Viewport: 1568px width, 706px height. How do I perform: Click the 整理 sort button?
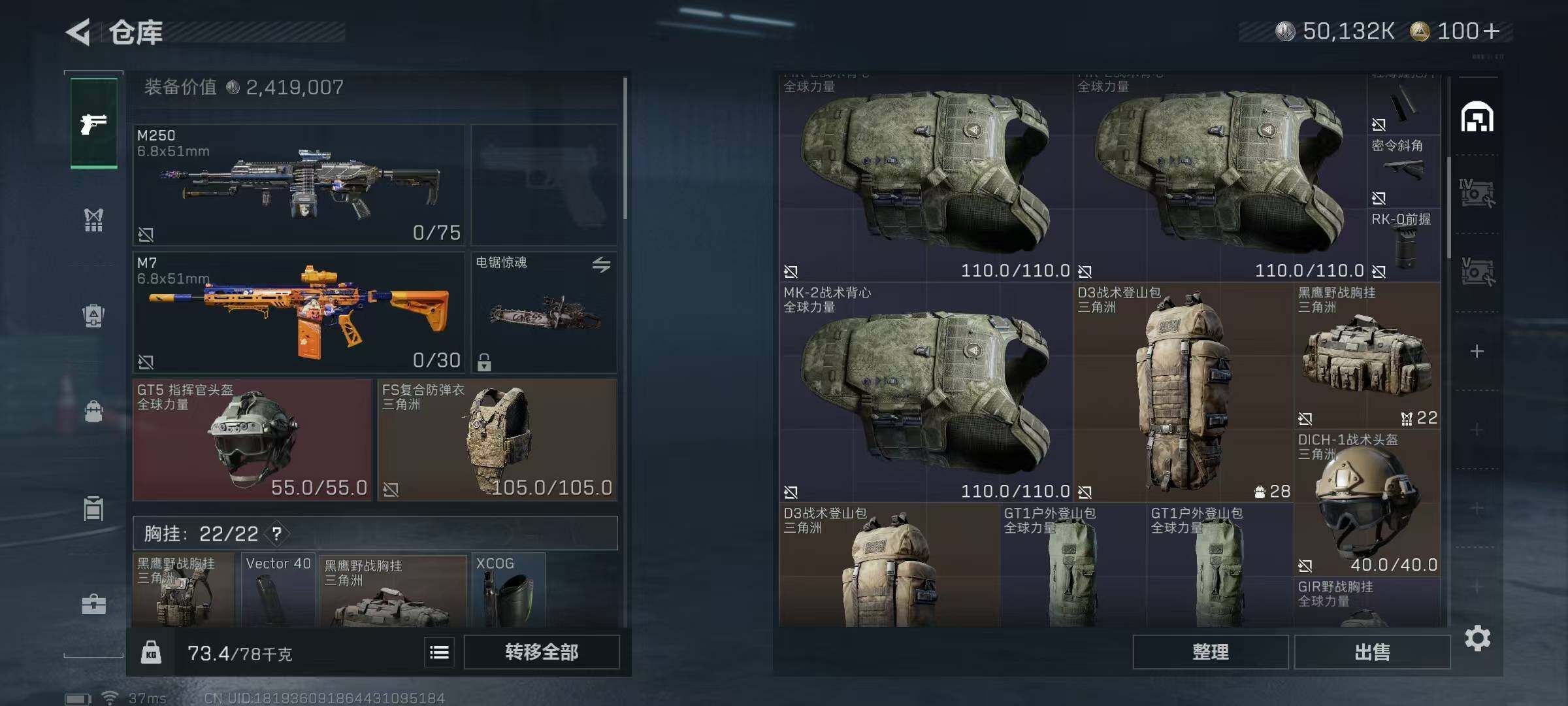pyautogui.click(x=1210, y=652)
